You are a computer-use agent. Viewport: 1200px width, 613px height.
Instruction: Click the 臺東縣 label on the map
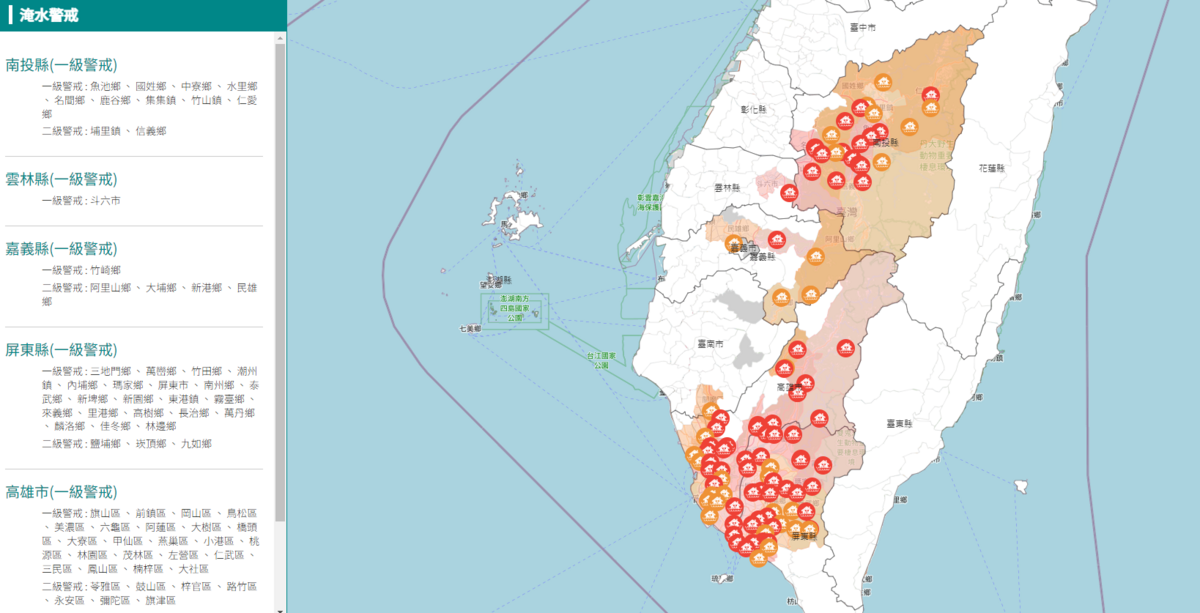pos(898,424)
